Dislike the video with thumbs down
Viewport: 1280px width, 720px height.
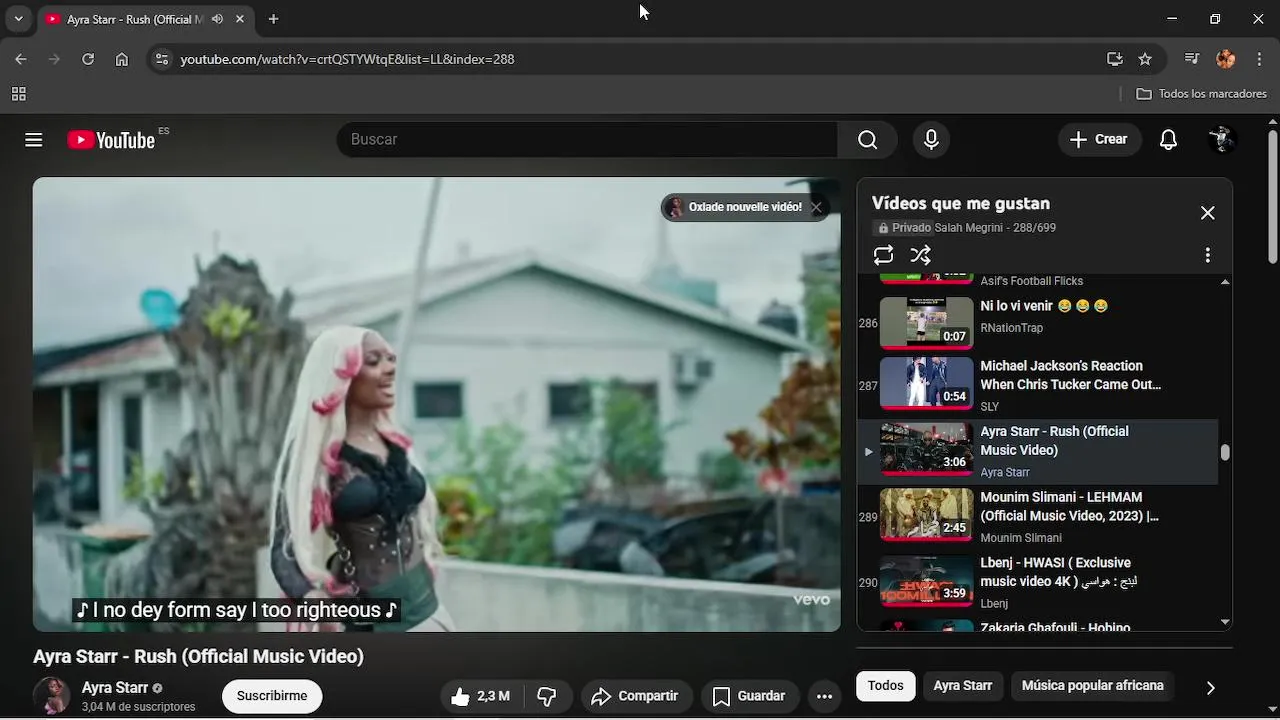tap(548, 696)
